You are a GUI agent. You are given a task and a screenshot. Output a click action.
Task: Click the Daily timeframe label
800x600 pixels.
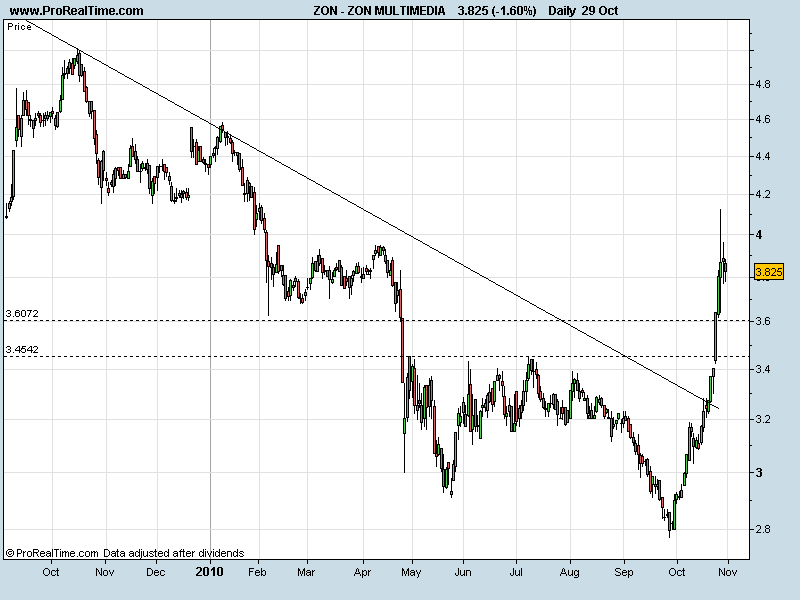(562, 11)
